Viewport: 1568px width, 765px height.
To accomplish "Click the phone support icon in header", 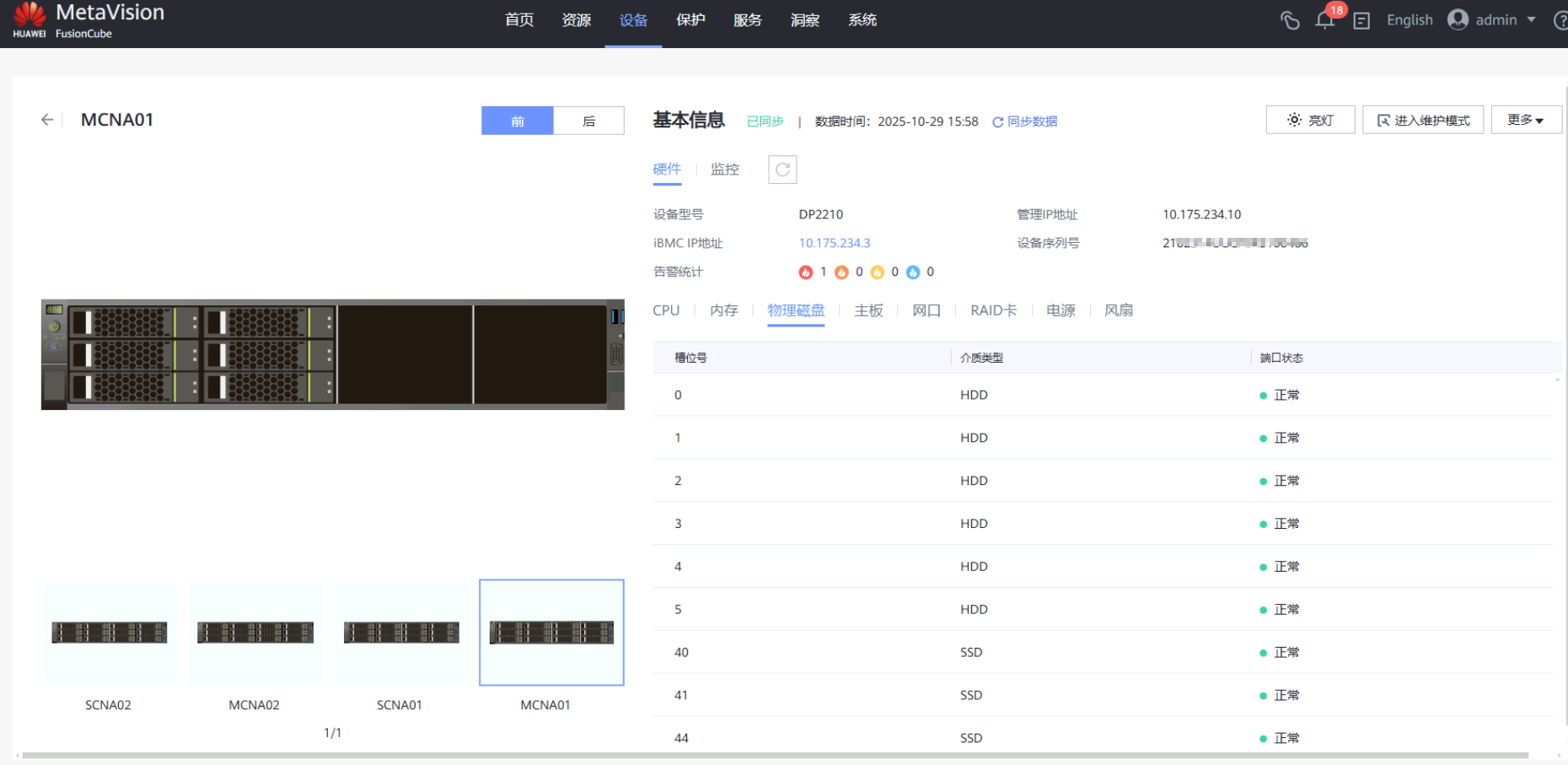I will 1290,20.
